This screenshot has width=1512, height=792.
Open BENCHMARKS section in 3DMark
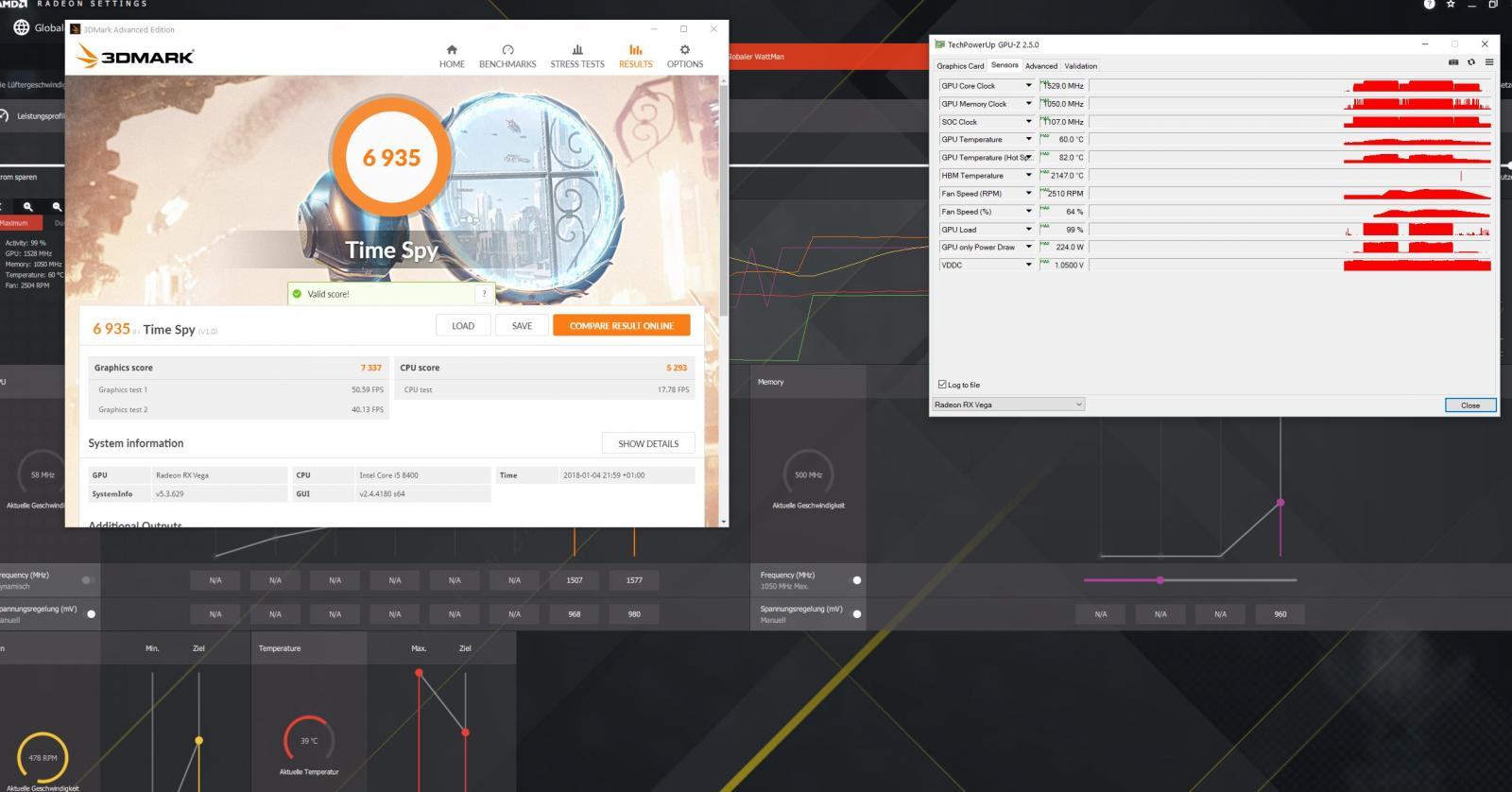coord(507,57)
